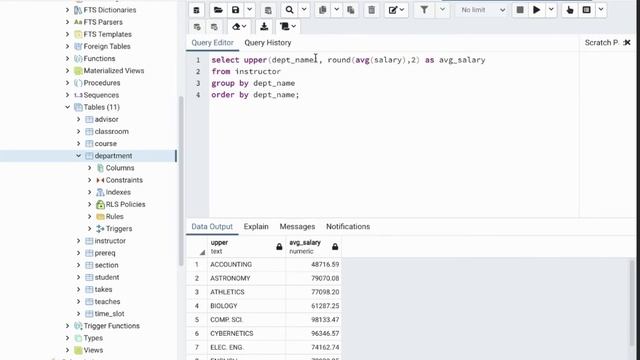Select the Triggers item

pyautogui.click(x=119, y=229)
